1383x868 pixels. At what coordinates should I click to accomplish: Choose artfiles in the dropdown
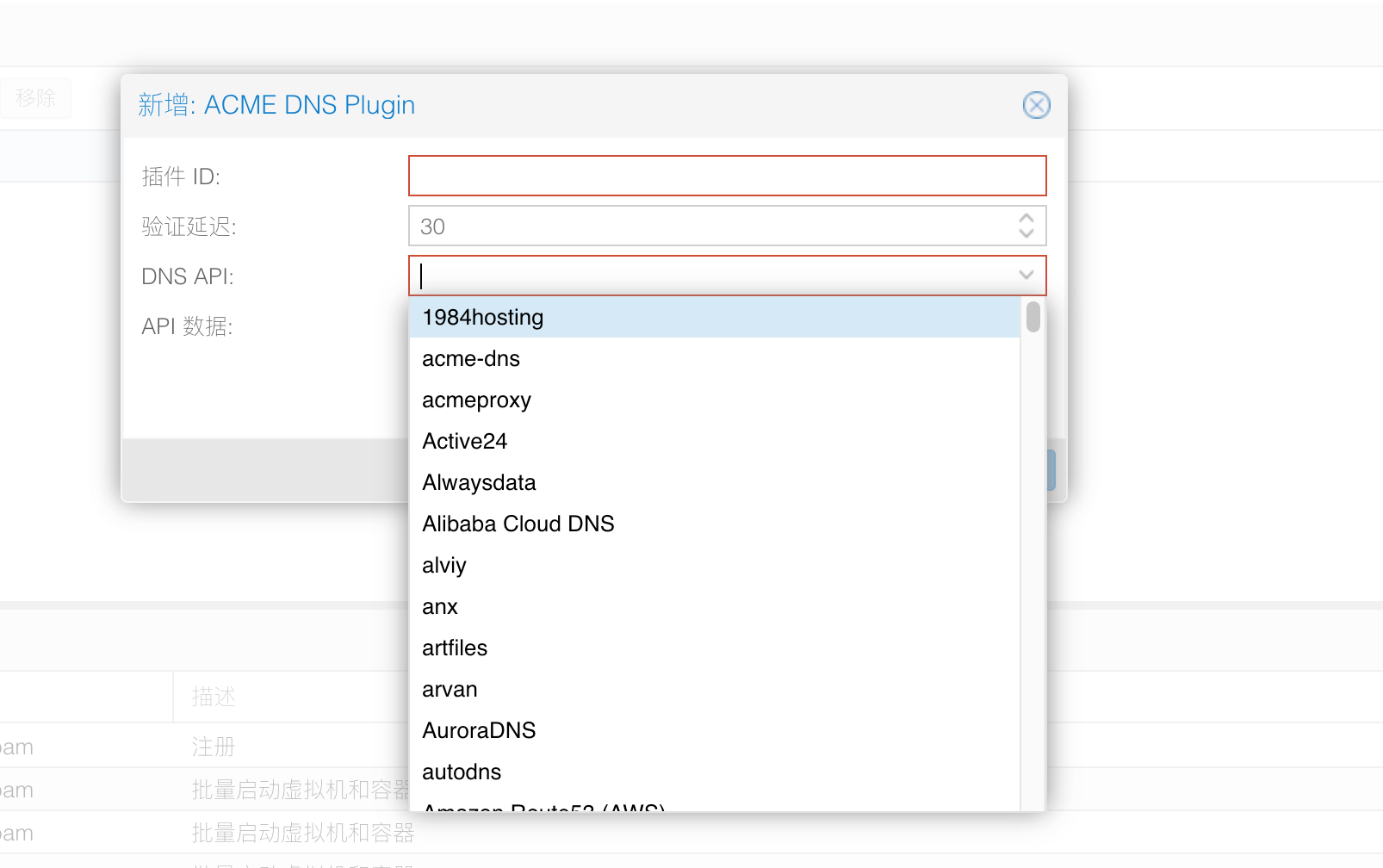coord(715,648)
